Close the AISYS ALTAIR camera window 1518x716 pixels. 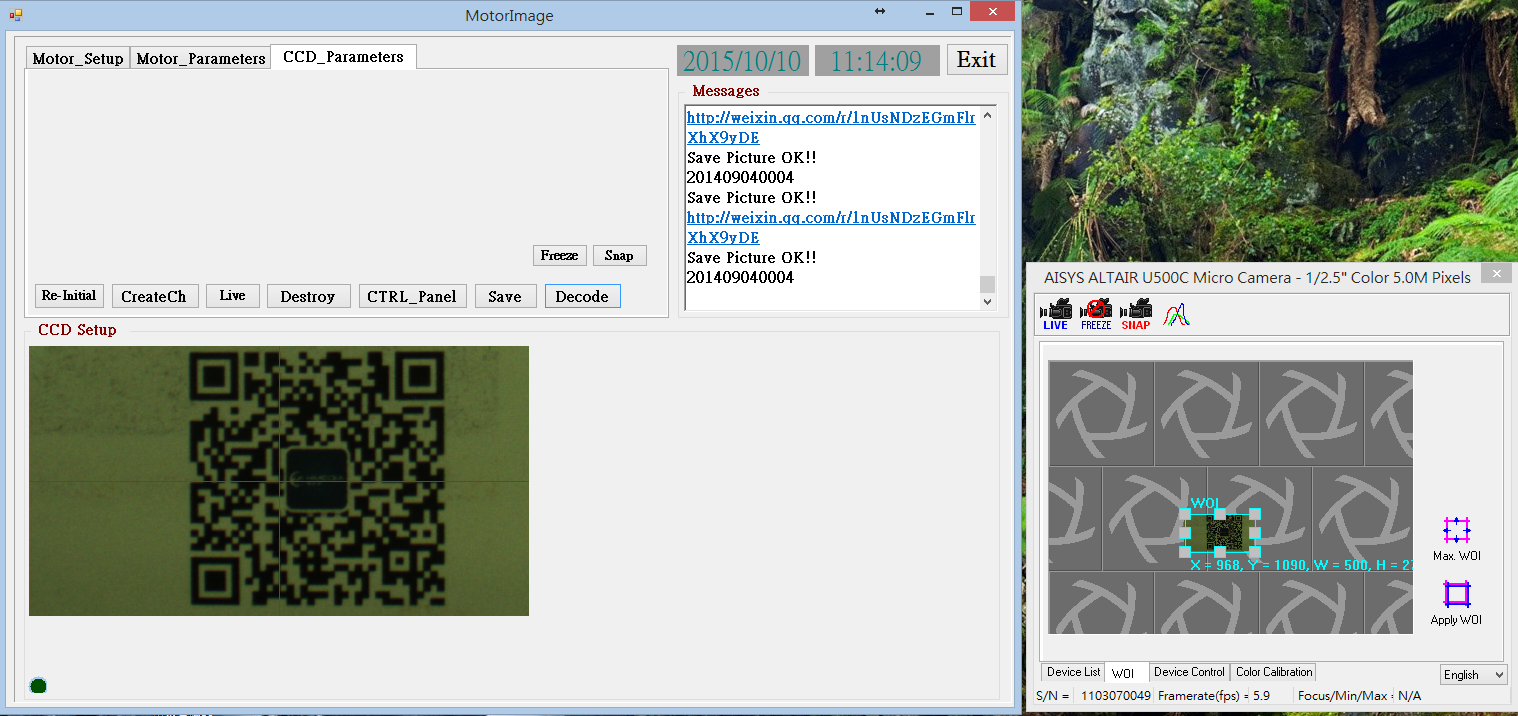[x=1496, y=273]
